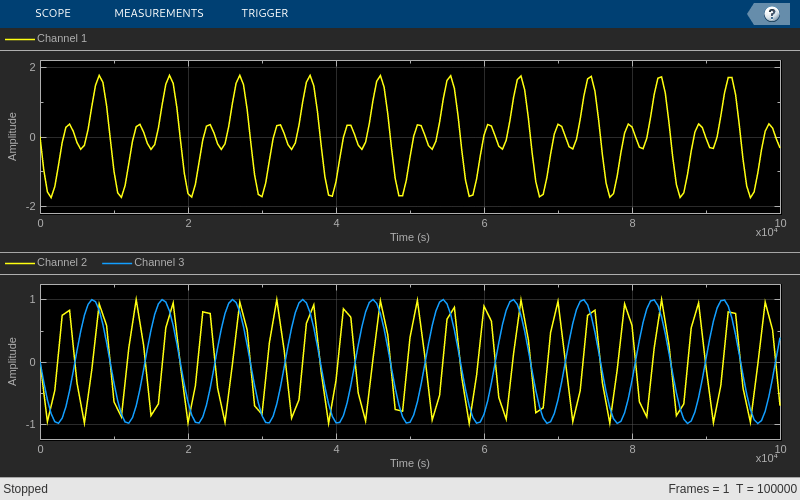Click the blue Channel 3 legend line
The height and width of the screenshot is (500, 800).
pyautogui.click(x=117, y=263)
